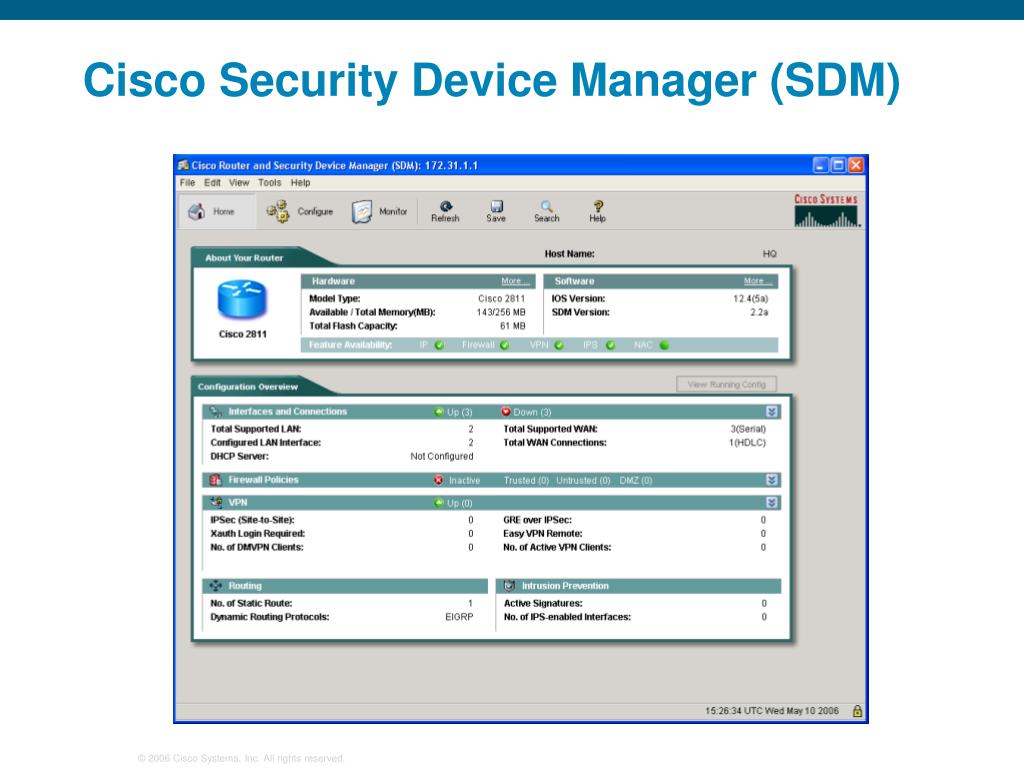Click the SDM version value 2.2a
The image size is (1024, 768).
(759, 312)
